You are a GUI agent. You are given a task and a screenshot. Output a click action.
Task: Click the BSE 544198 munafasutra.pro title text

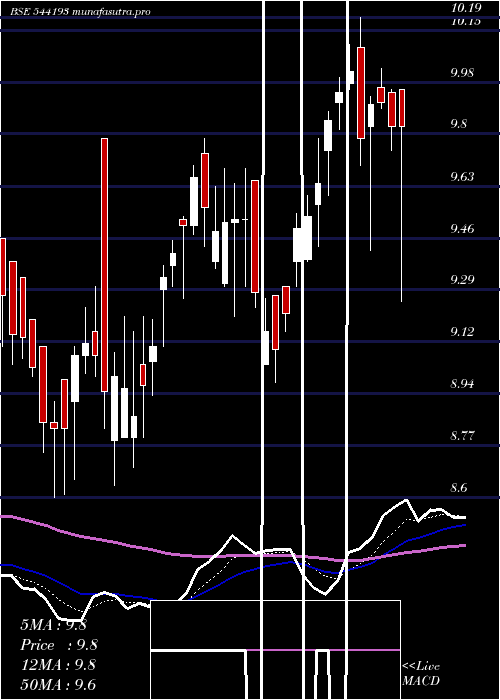click(x=80, y=11)
